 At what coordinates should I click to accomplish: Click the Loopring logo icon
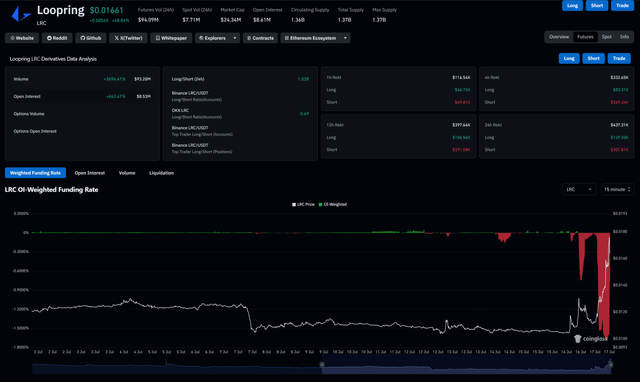click(21, 14)
